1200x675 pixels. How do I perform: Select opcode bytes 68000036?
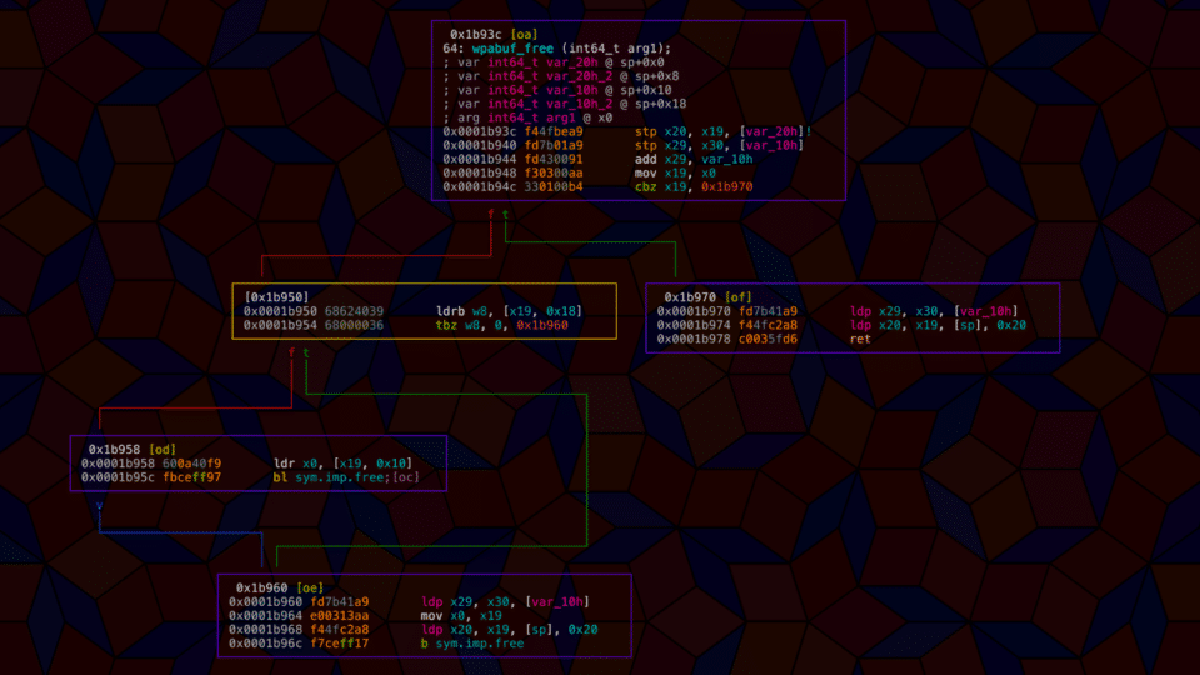pos(354,325)
